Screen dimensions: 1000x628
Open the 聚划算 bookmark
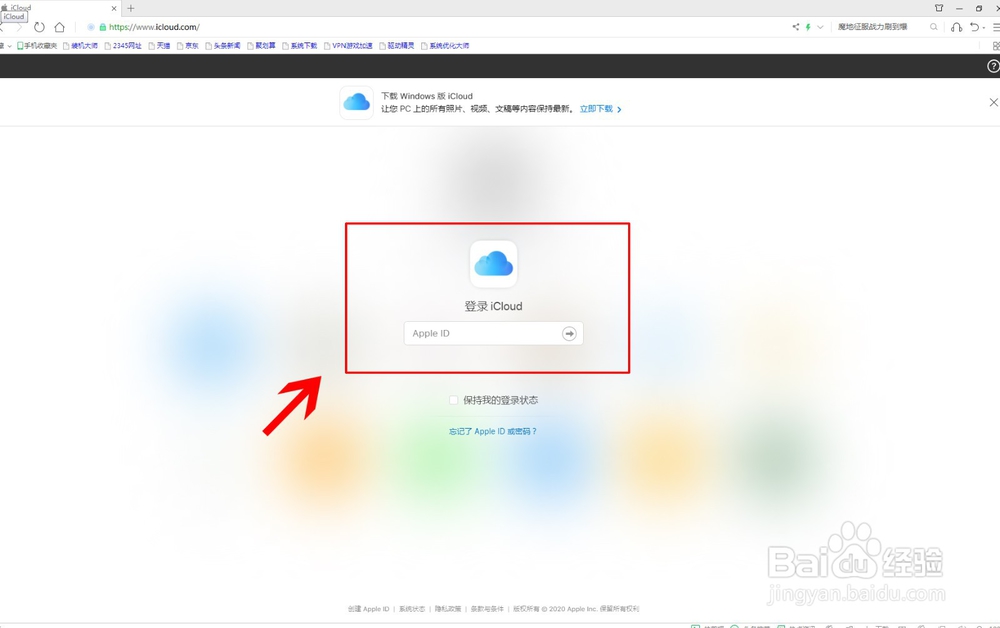coord(261,46)
